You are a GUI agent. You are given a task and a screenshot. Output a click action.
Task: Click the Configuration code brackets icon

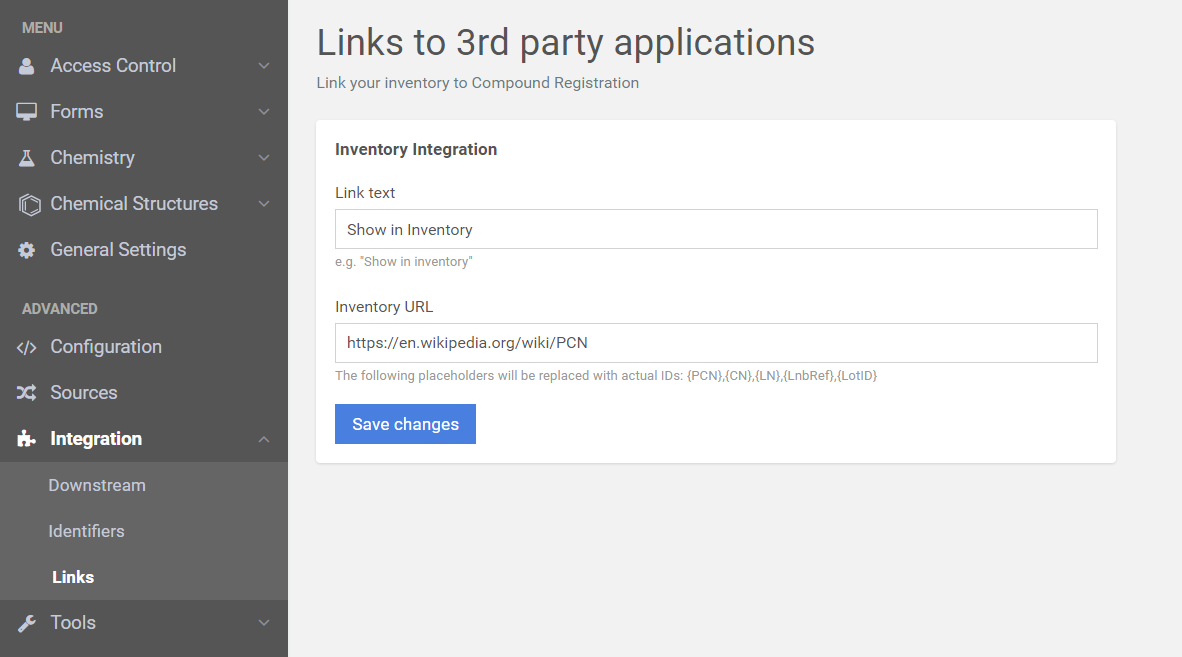[27, 347]
